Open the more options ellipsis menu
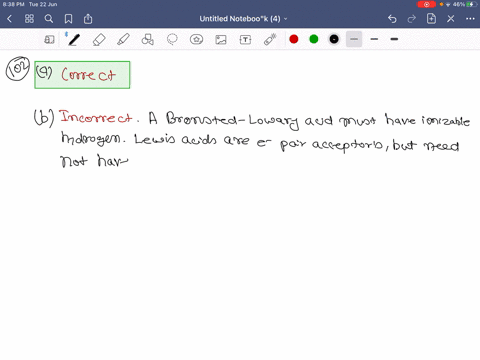The image size is (480, 360). [470, 19]
